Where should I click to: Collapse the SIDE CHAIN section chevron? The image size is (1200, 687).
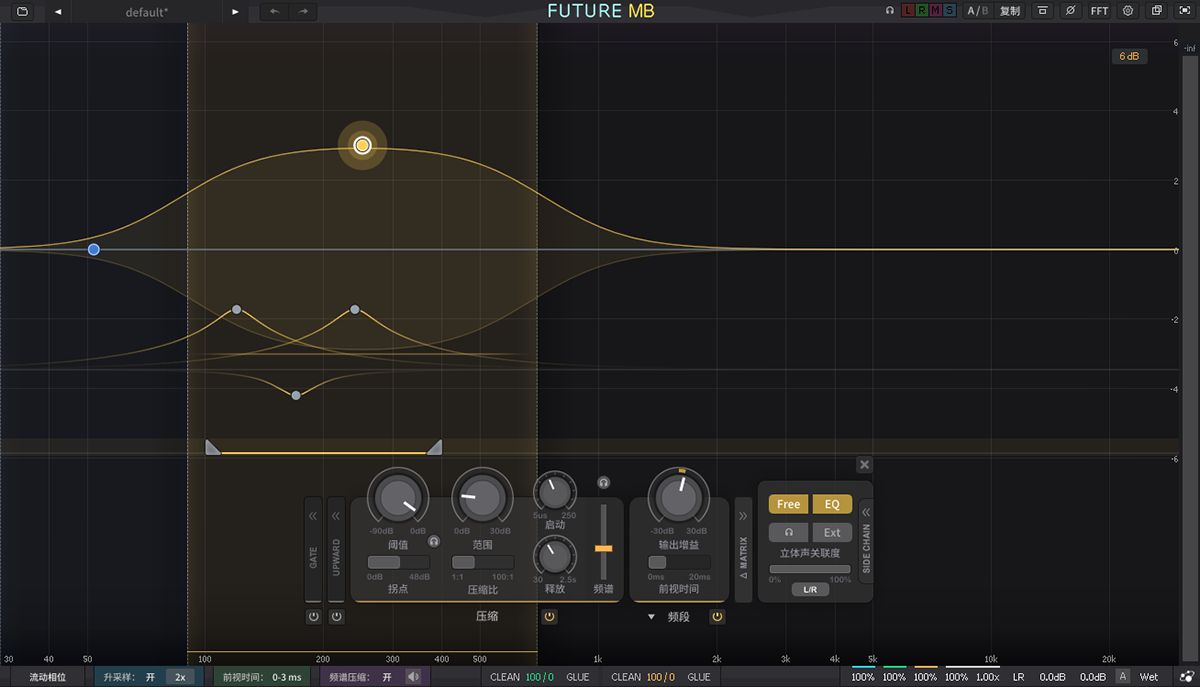click(x=866, y=511)
